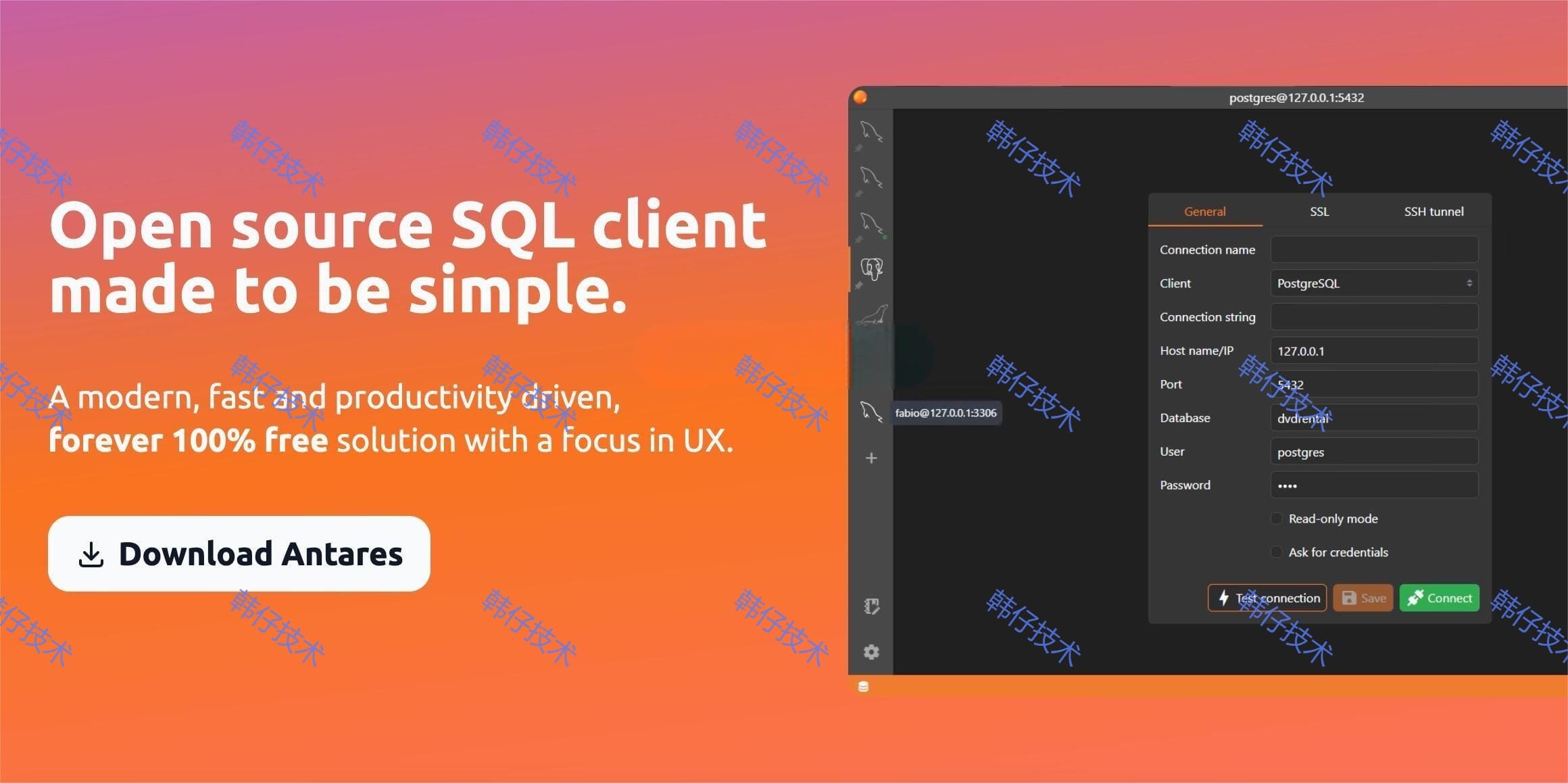
Task: Open the fabio@127.0.0.1:3306 dolphin connection
Action: (x=871, y=411)
